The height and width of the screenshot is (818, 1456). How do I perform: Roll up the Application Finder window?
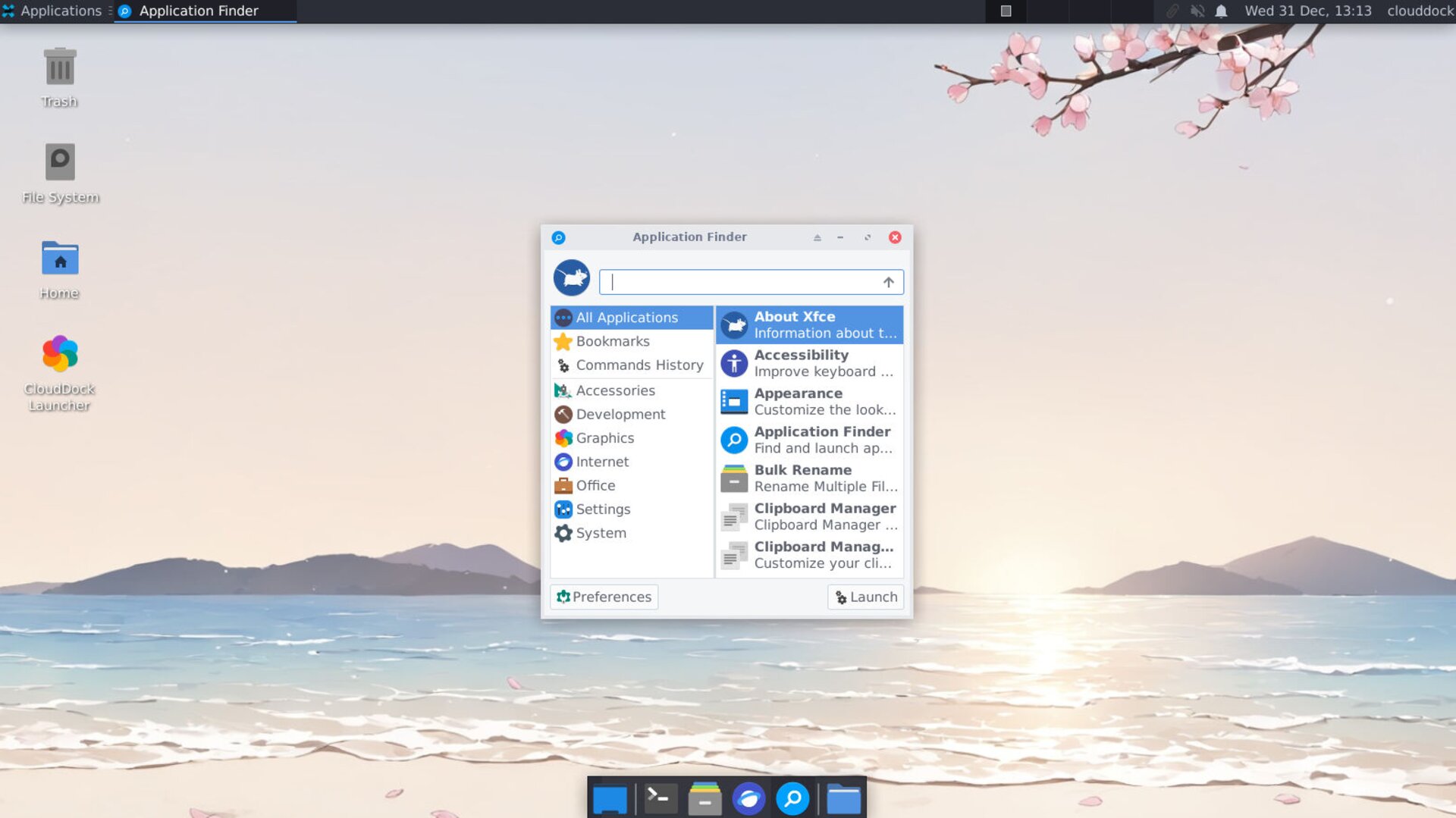[817, 237]
